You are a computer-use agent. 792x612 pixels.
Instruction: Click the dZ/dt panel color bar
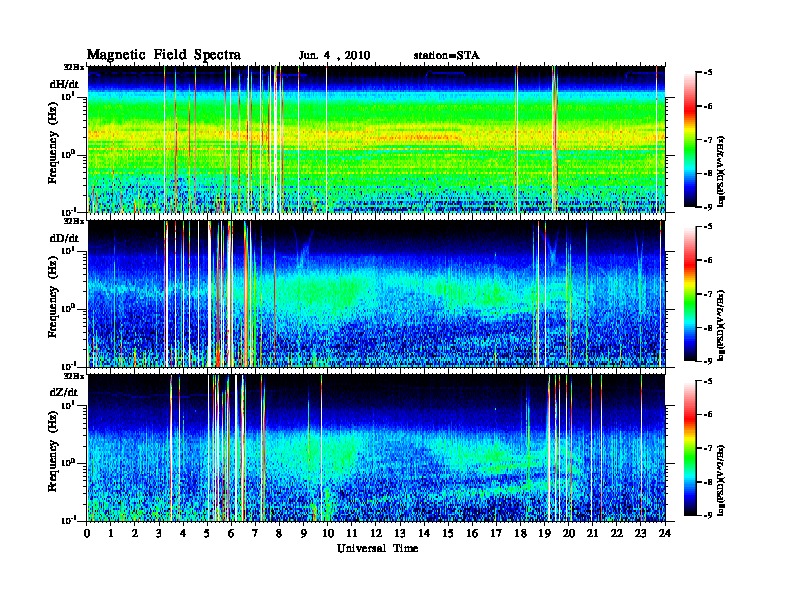click(690, 448)
